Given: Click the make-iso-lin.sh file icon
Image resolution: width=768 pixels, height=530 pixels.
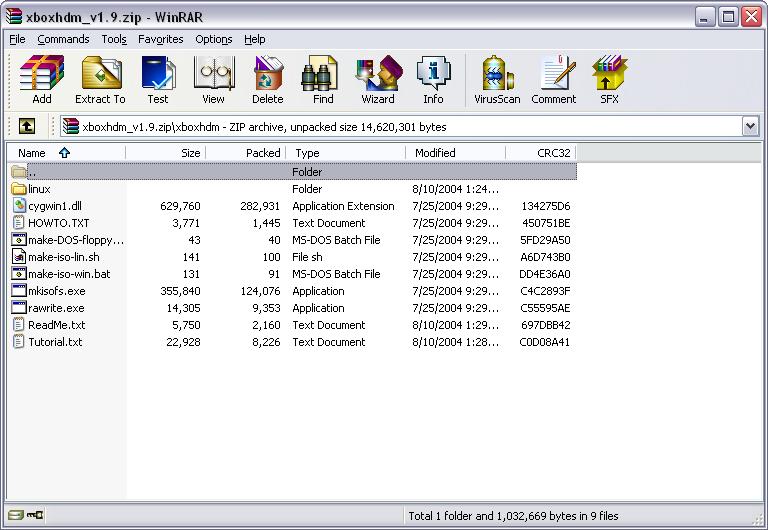Looking at the screenshot, I should [x=19, y=257].
